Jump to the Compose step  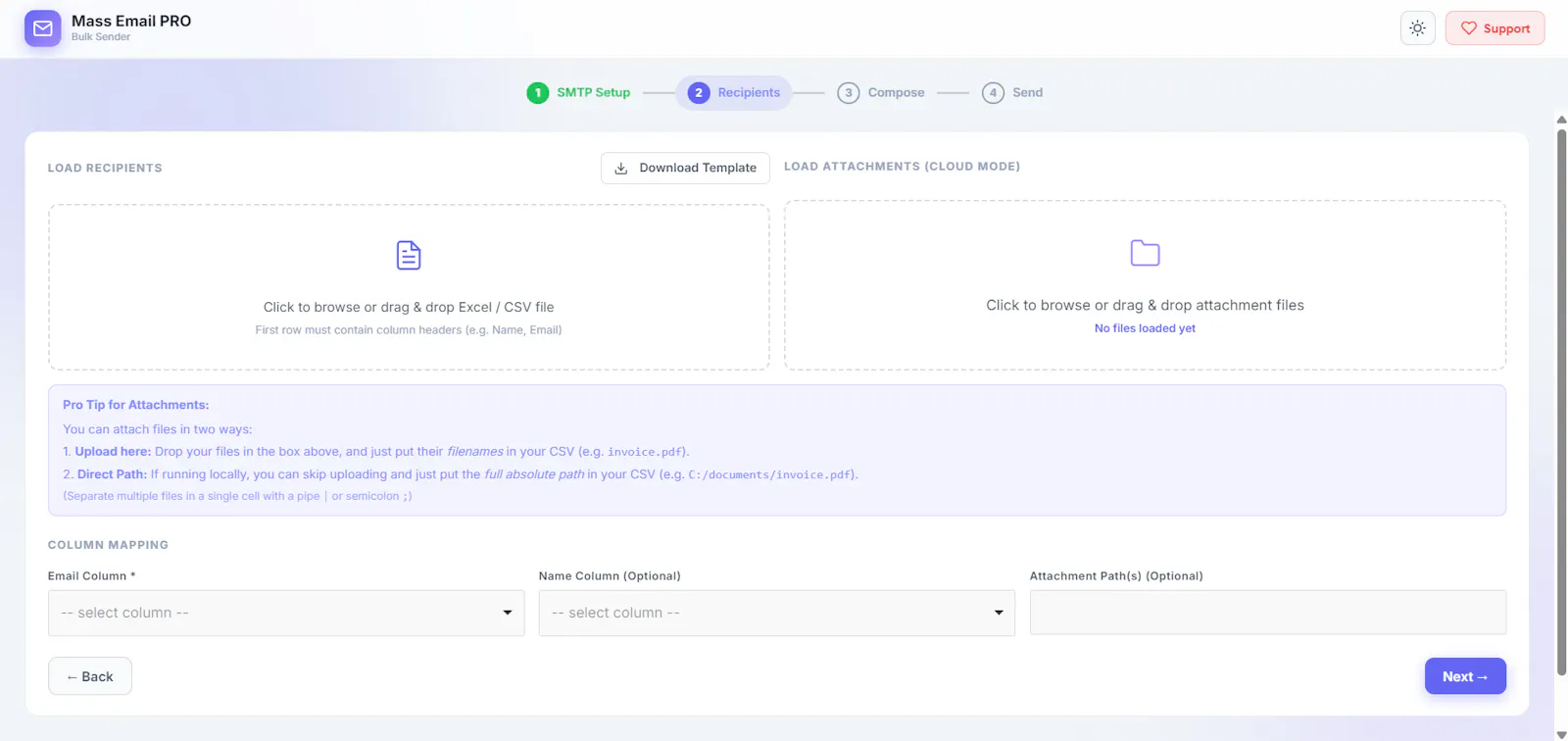881,92
